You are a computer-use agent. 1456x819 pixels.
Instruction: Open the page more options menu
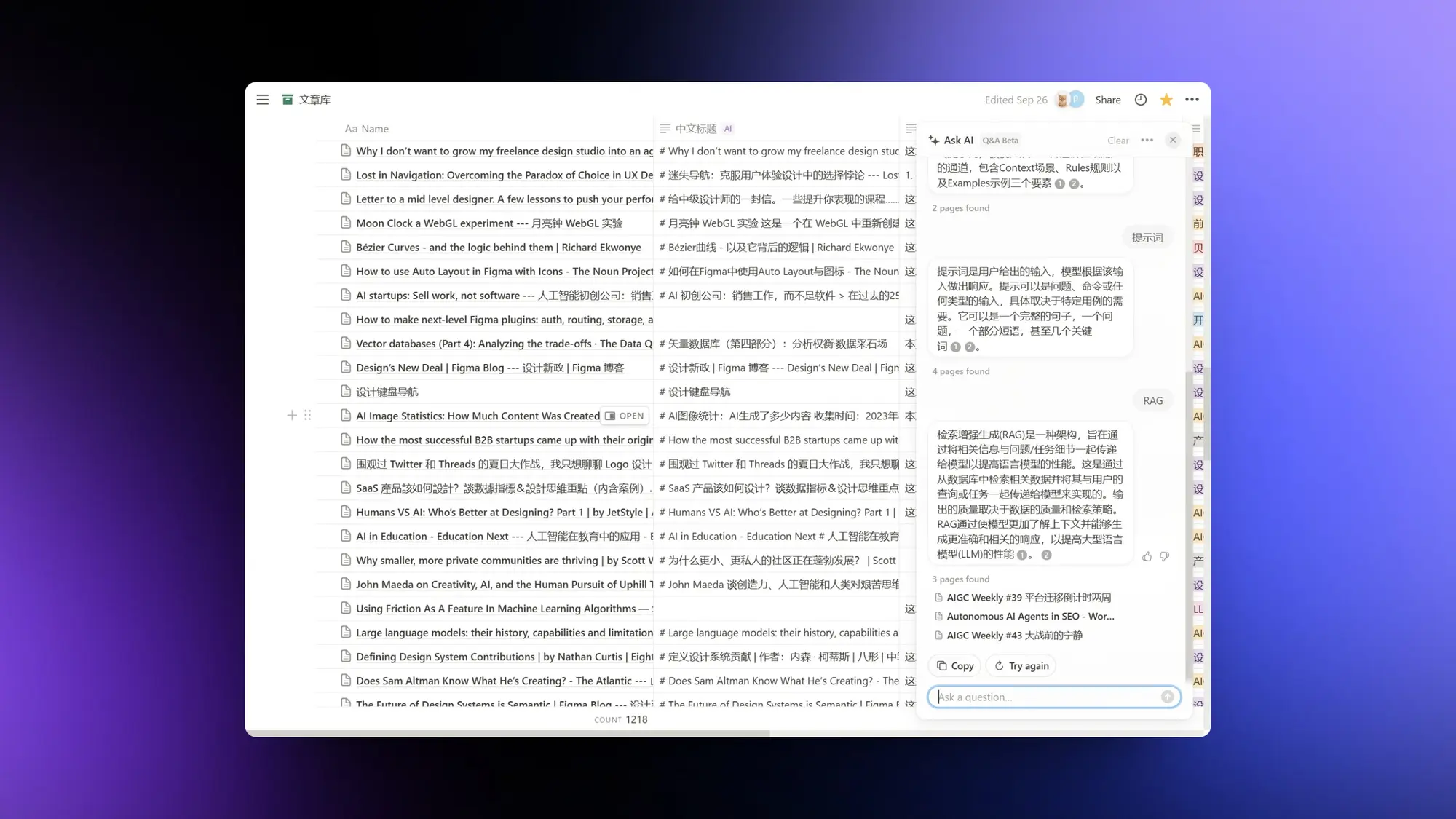pos(1192,100)
